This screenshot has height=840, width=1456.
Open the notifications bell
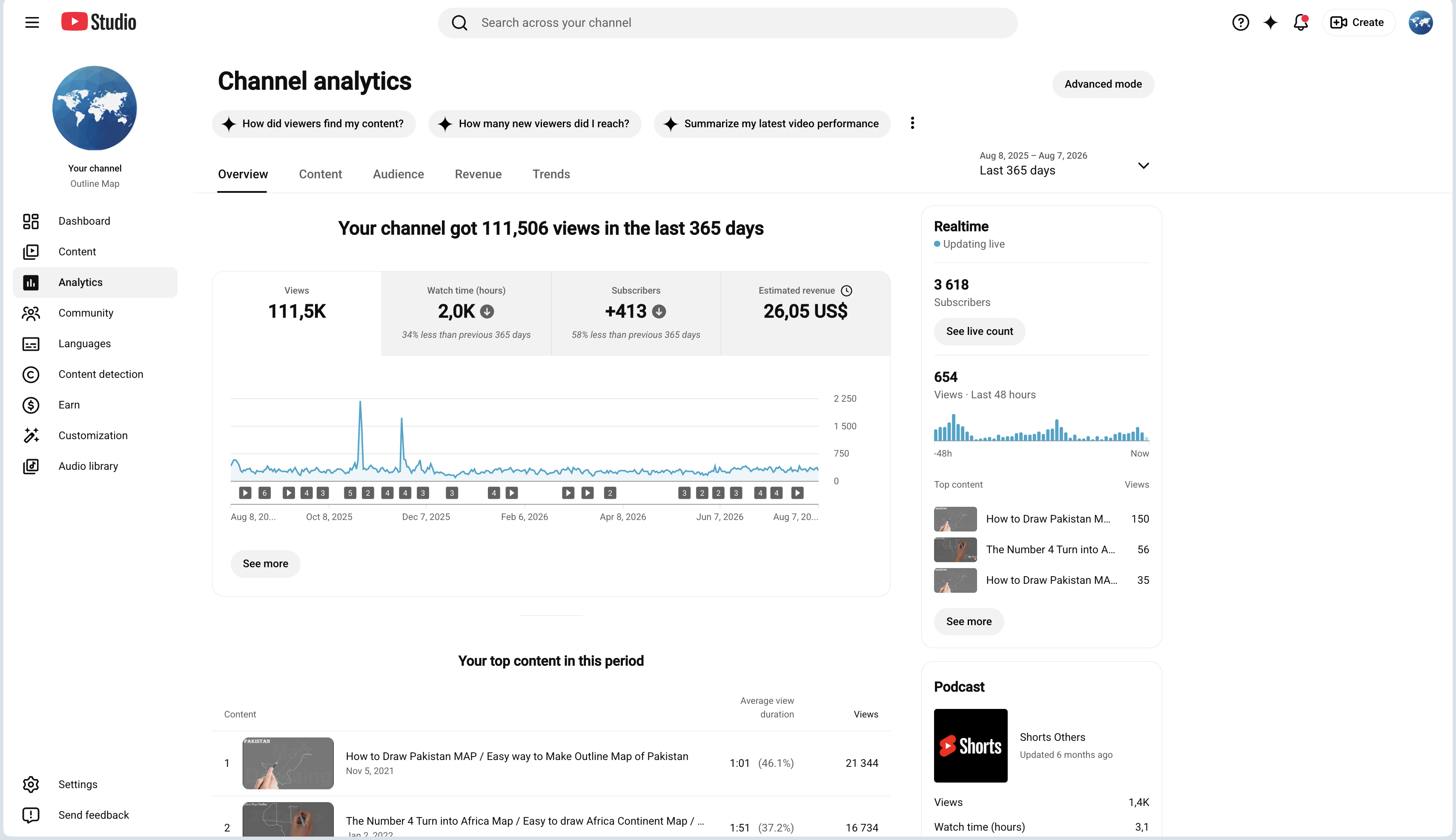point(1300,23)
